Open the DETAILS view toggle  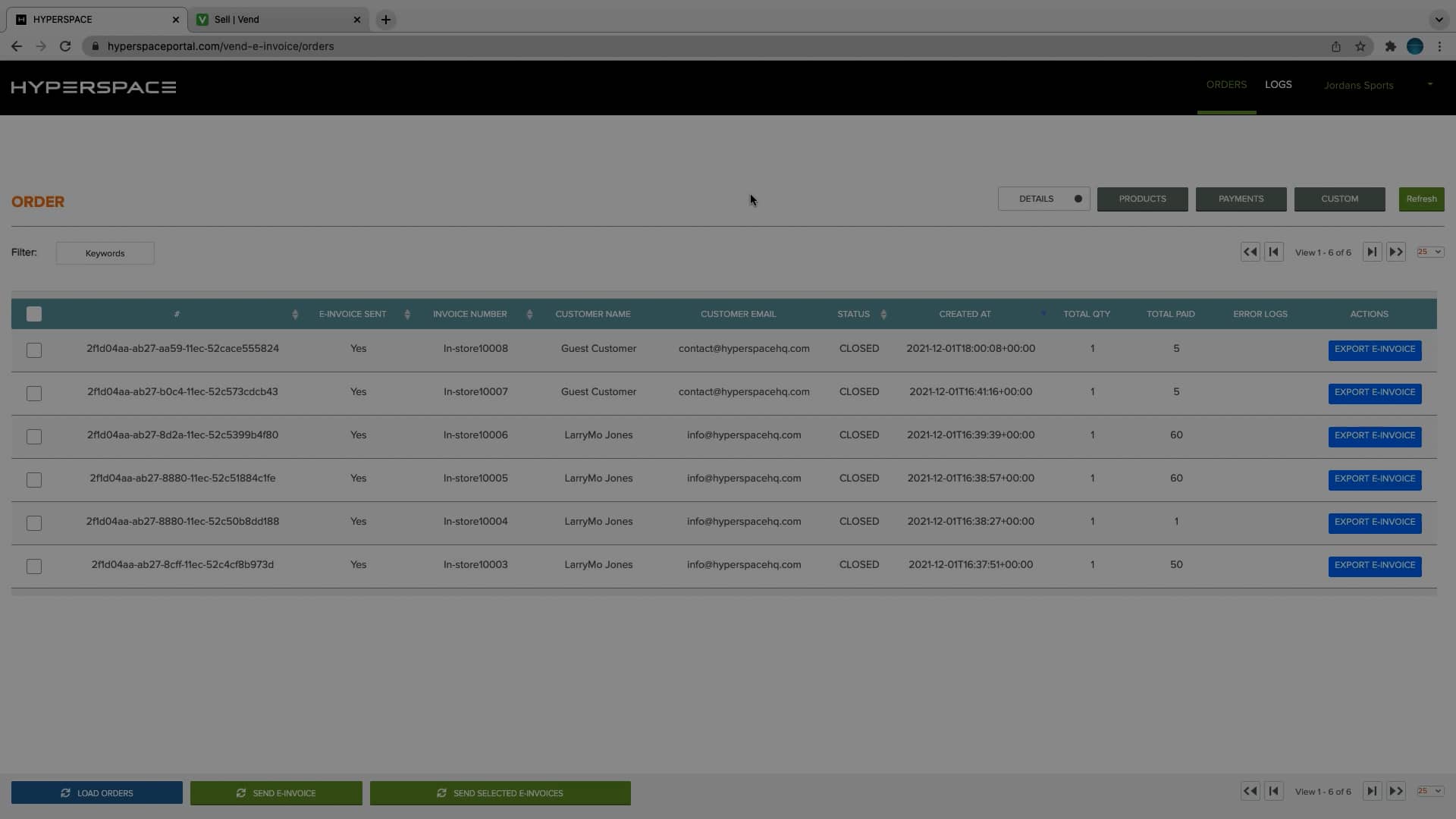pos(1037,199)
